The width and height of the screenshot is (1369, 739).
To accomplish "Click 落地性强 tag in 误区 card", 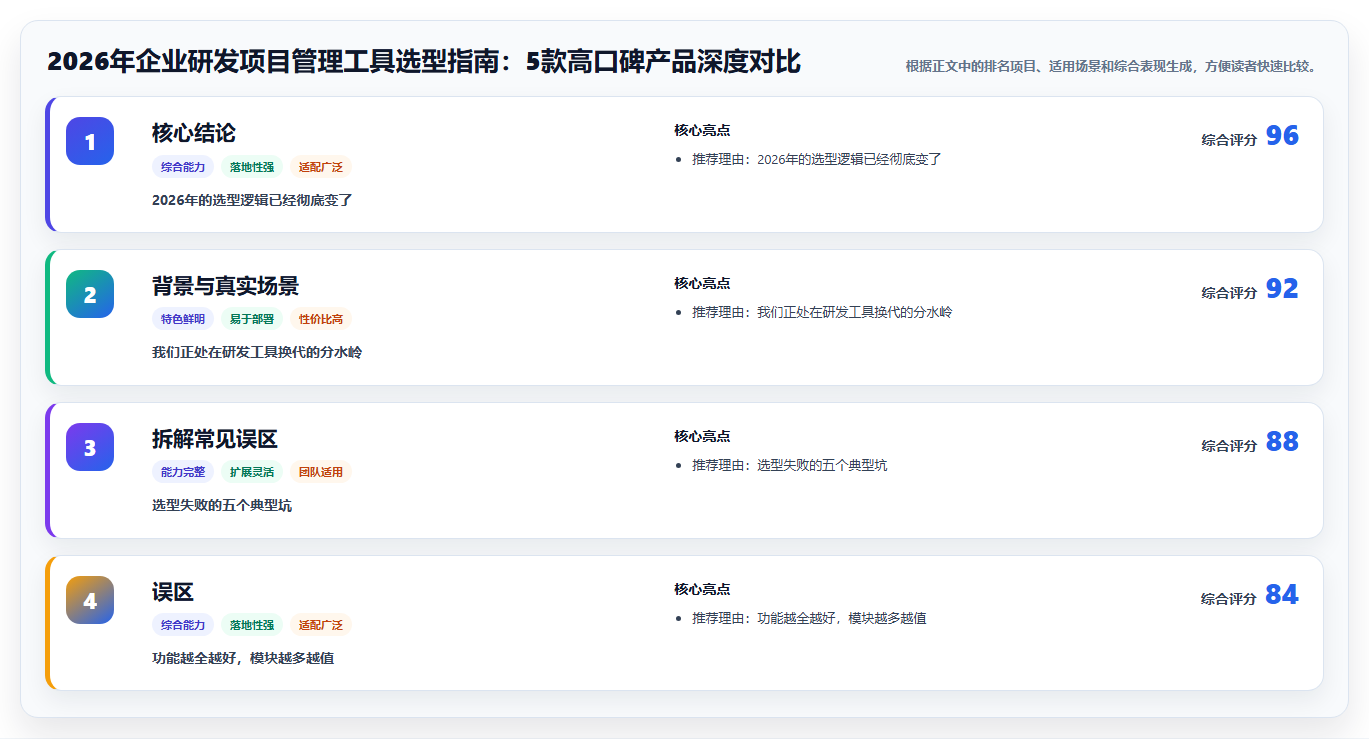I will click(x=252, y=625).
